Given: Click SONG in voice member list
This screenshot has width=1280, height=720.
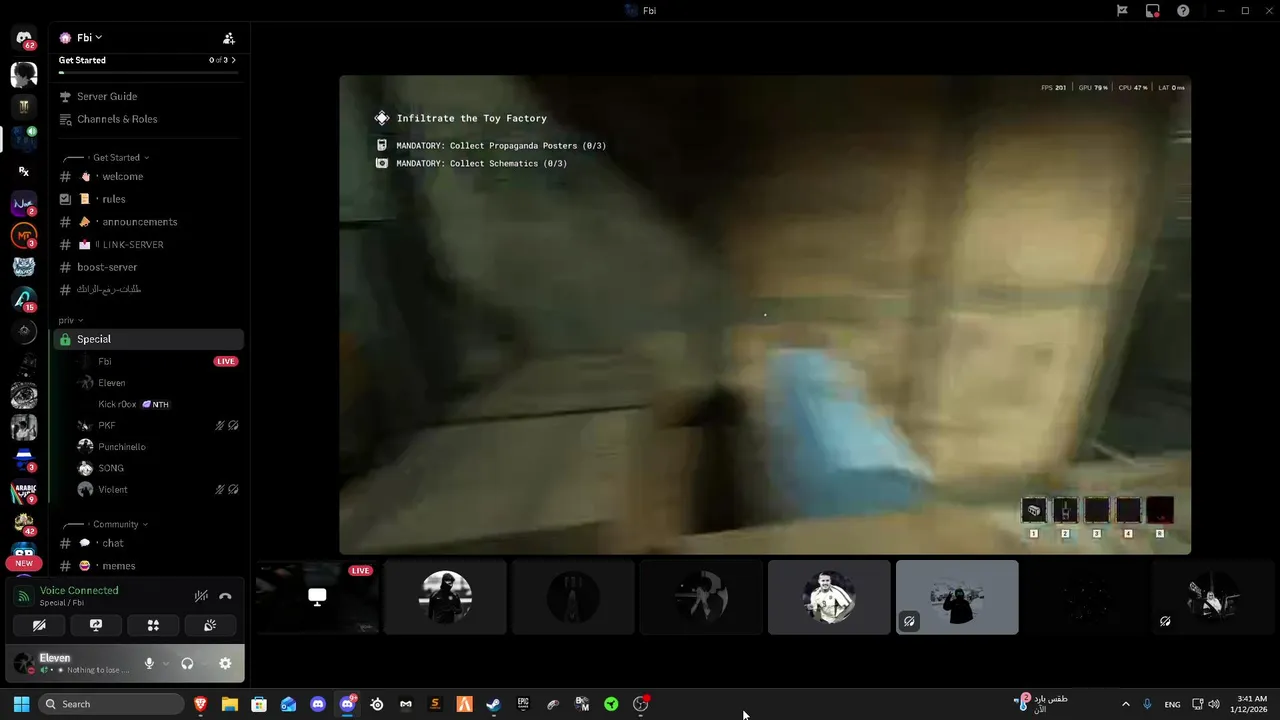Looking at the screenshot, I should coord(158,468).
